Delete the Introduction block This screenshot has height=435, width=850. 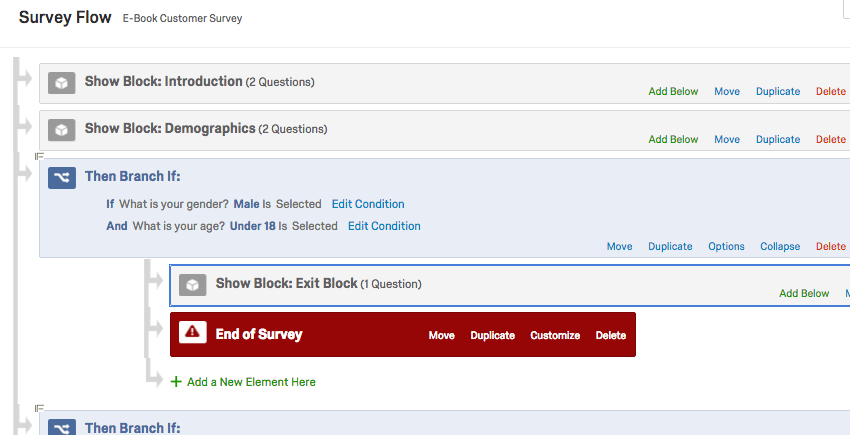830,92
